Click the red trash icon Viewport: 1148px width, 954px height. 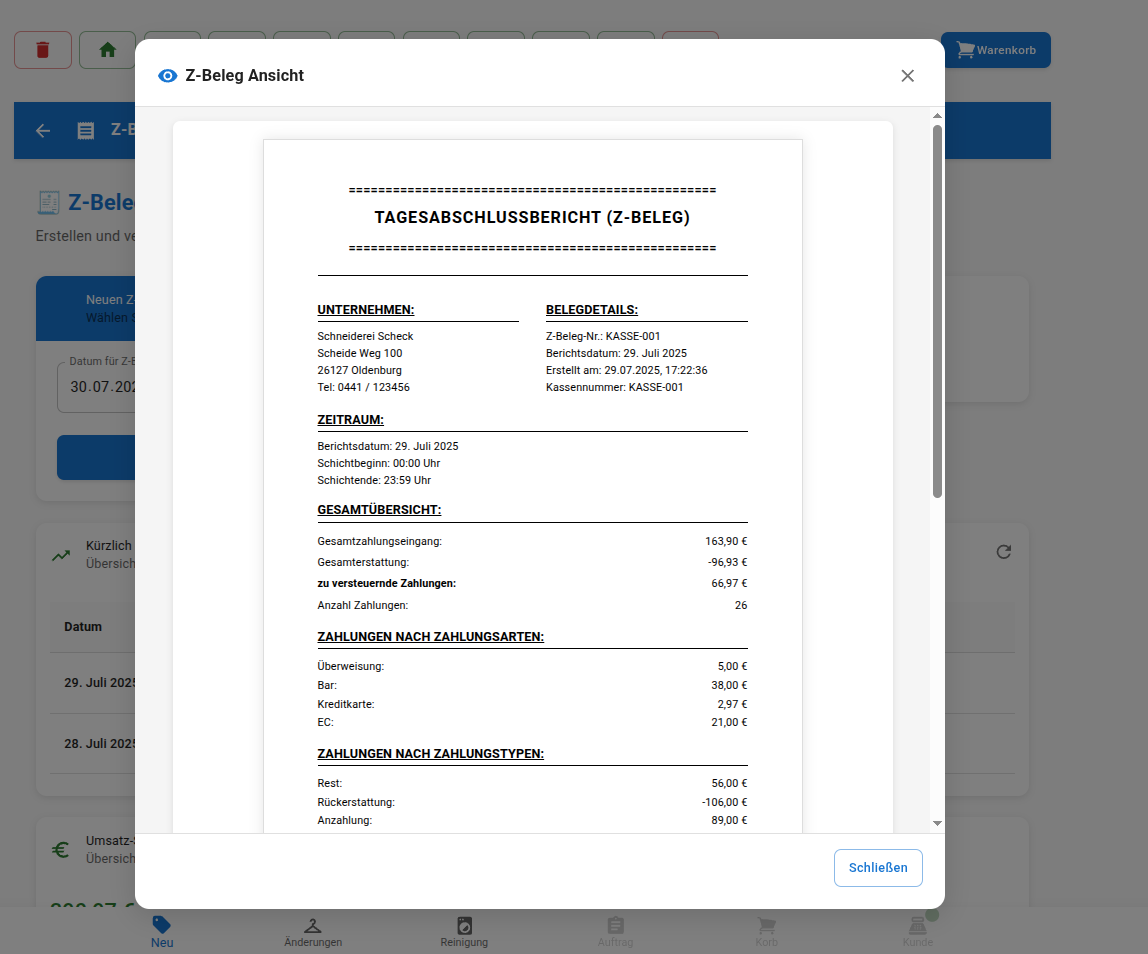(42, 50)
